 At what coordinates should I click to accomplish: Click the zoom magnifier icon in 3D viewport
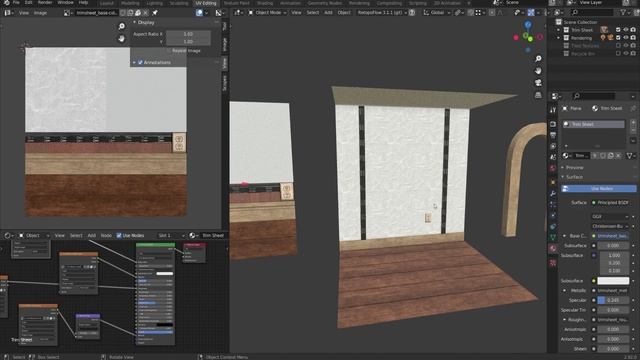pyautogui.click(x=538, y=59)
